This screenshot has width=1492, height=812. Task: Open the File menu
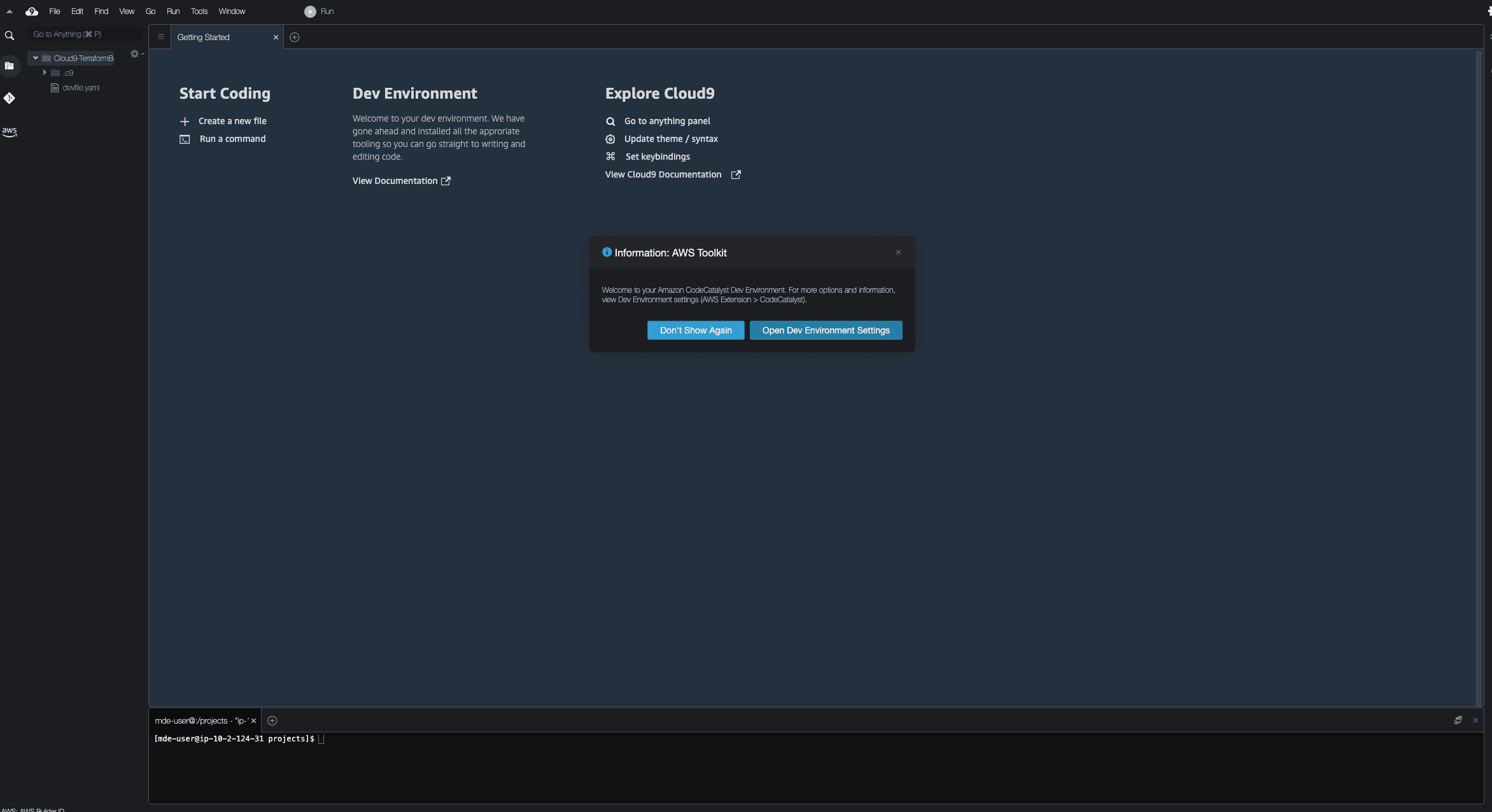coord(55,11)
